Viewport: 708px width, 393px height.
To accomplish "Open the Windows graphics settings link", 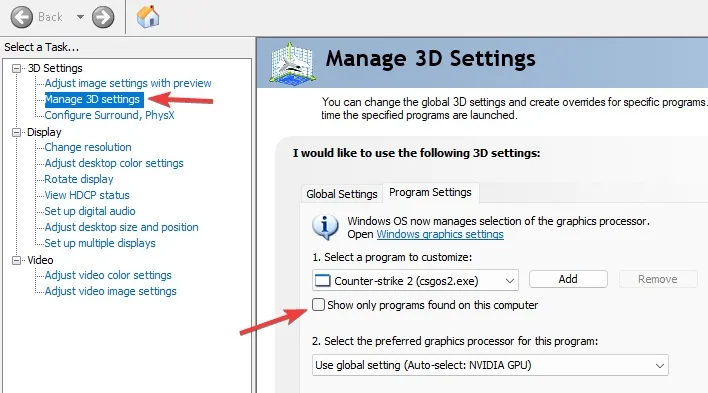I will pyautogui.click(x=440, y=234).
